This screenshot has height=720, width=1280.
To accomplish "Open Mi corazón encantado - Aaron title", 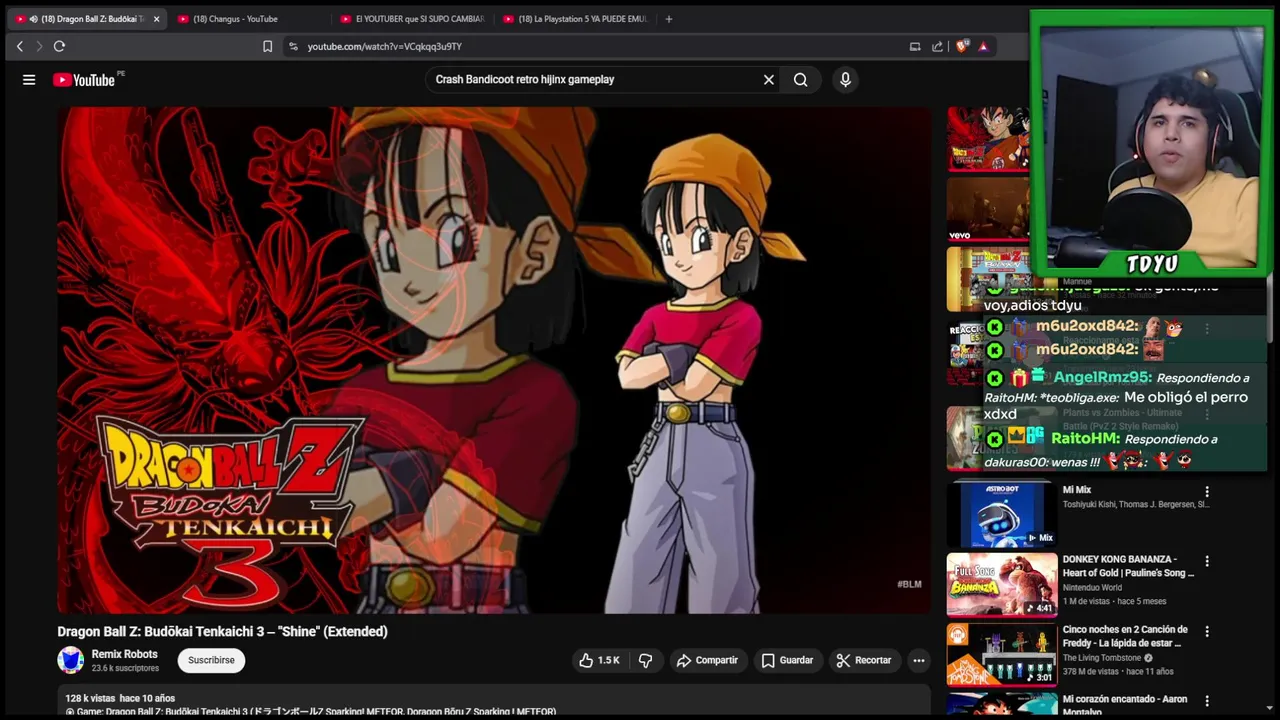I will [1125, 705].
